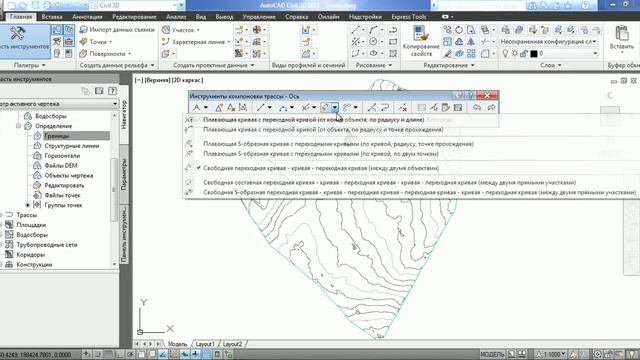
Task: Click the Parcel (Участок) icon
Action: click(166, 30)
